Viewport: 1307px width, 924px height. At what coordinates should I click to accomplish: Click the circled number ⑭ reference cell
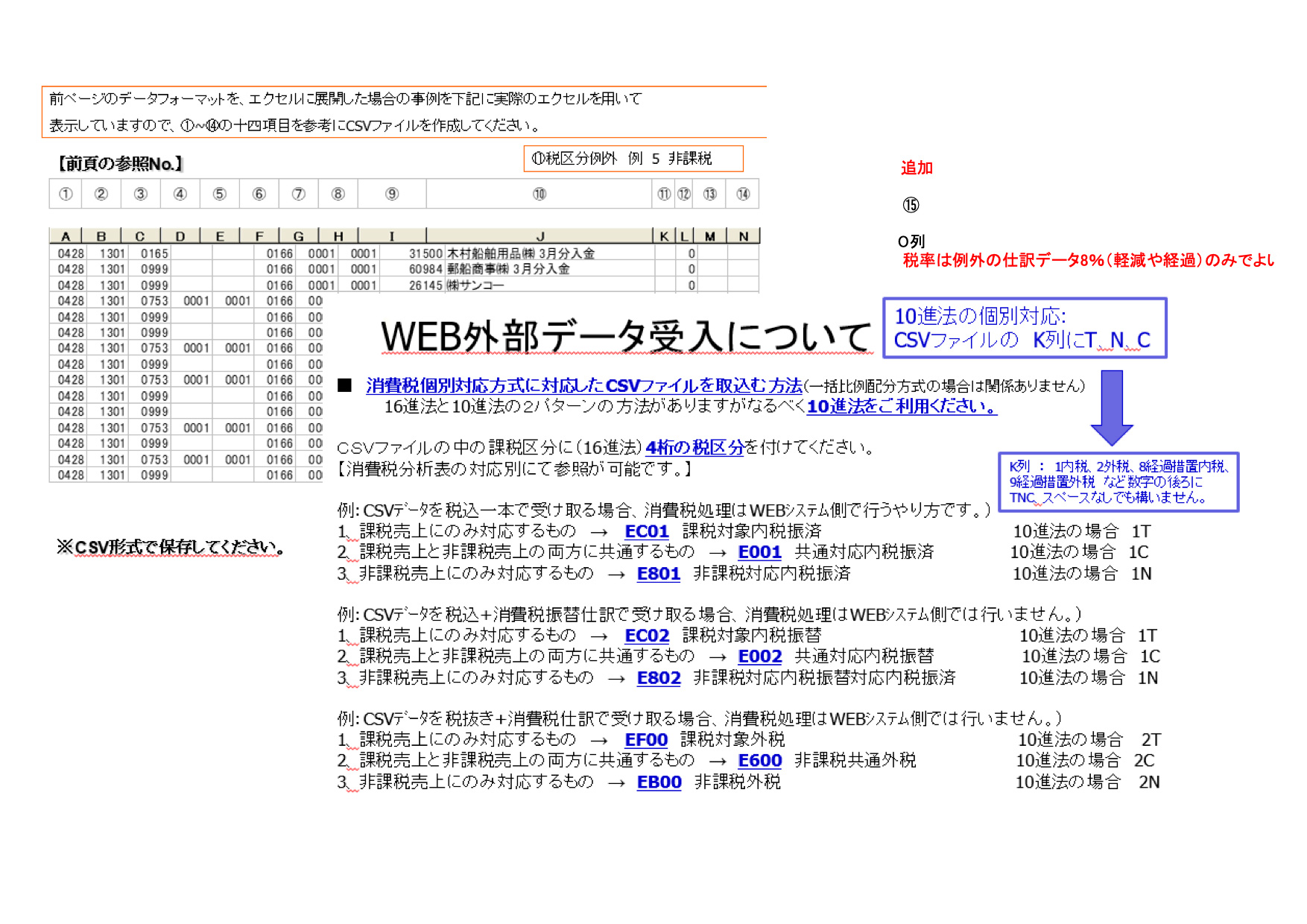pos(743,194)
